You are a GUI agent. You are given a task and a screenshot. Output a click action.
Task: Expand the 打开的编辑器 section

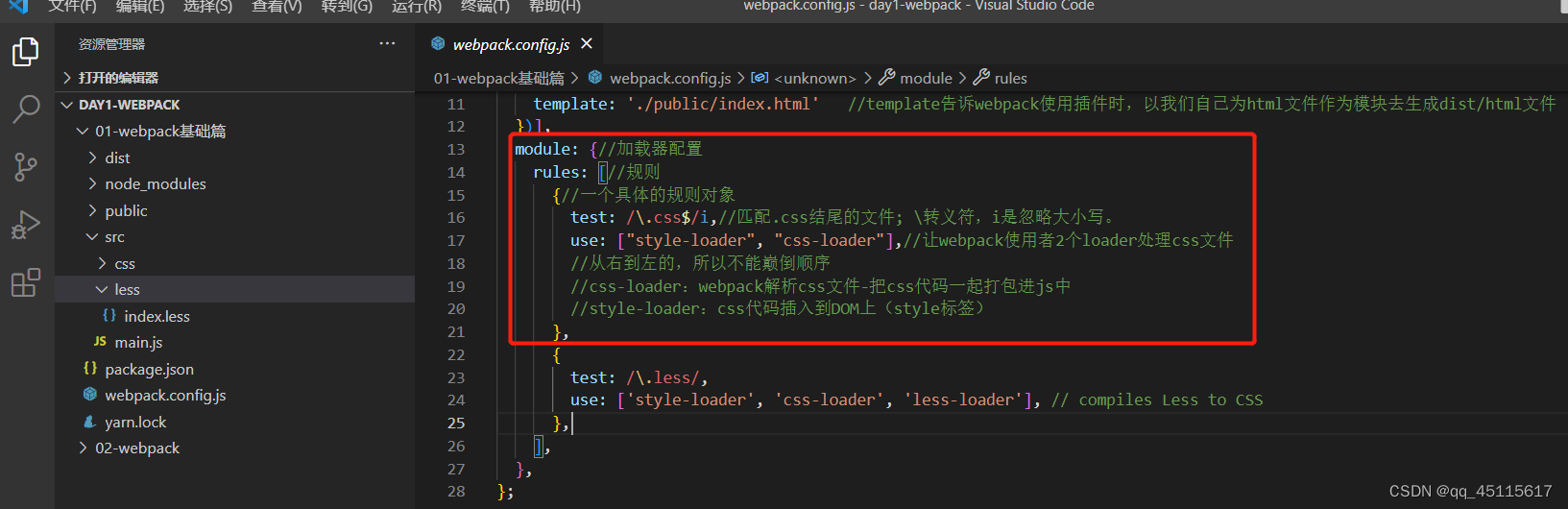coord(235,78)
